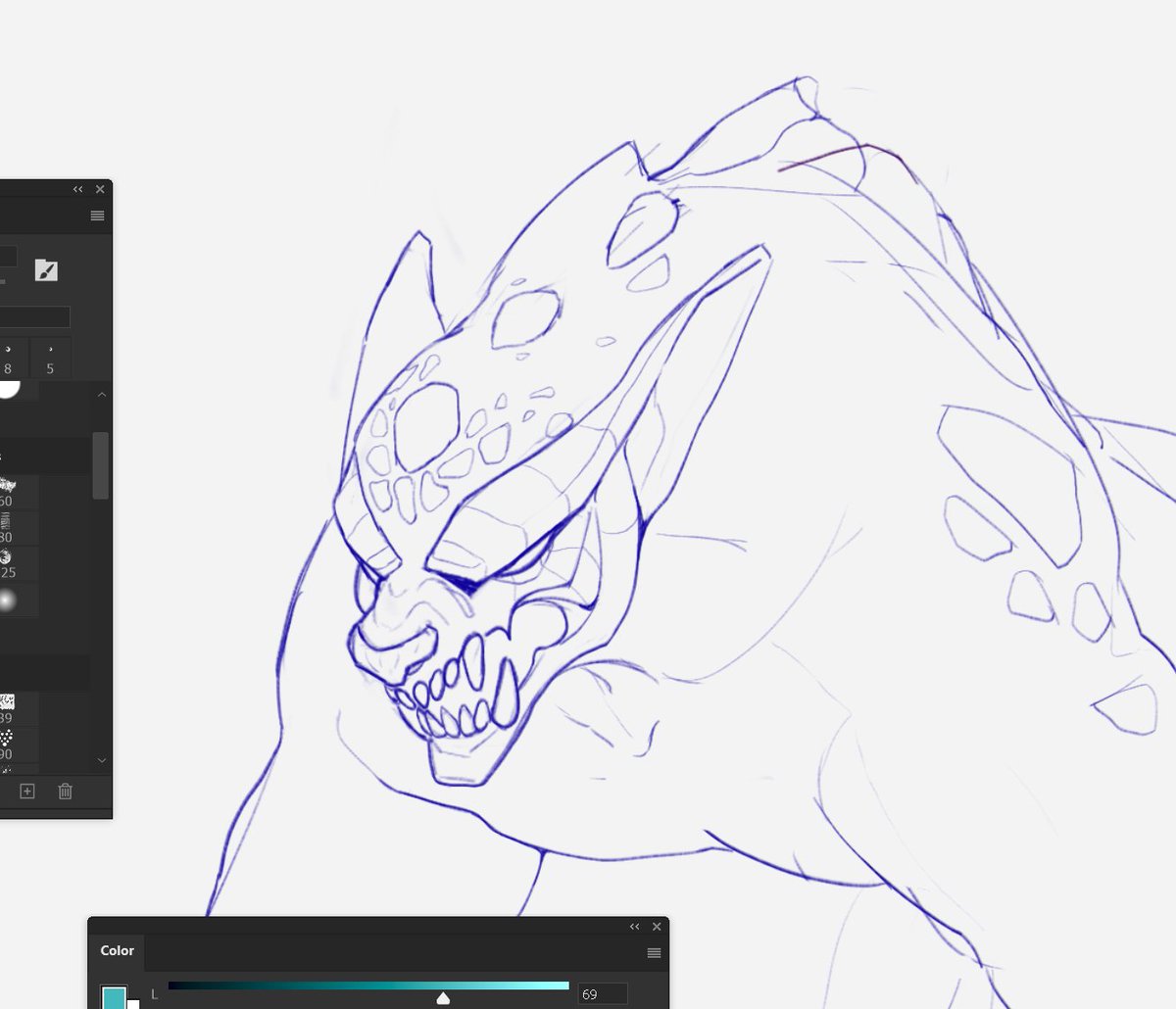The height and width of the screenshot is (1009, 1176).
Task: Select the round textured brush sized 25
Action: (18, 563)
